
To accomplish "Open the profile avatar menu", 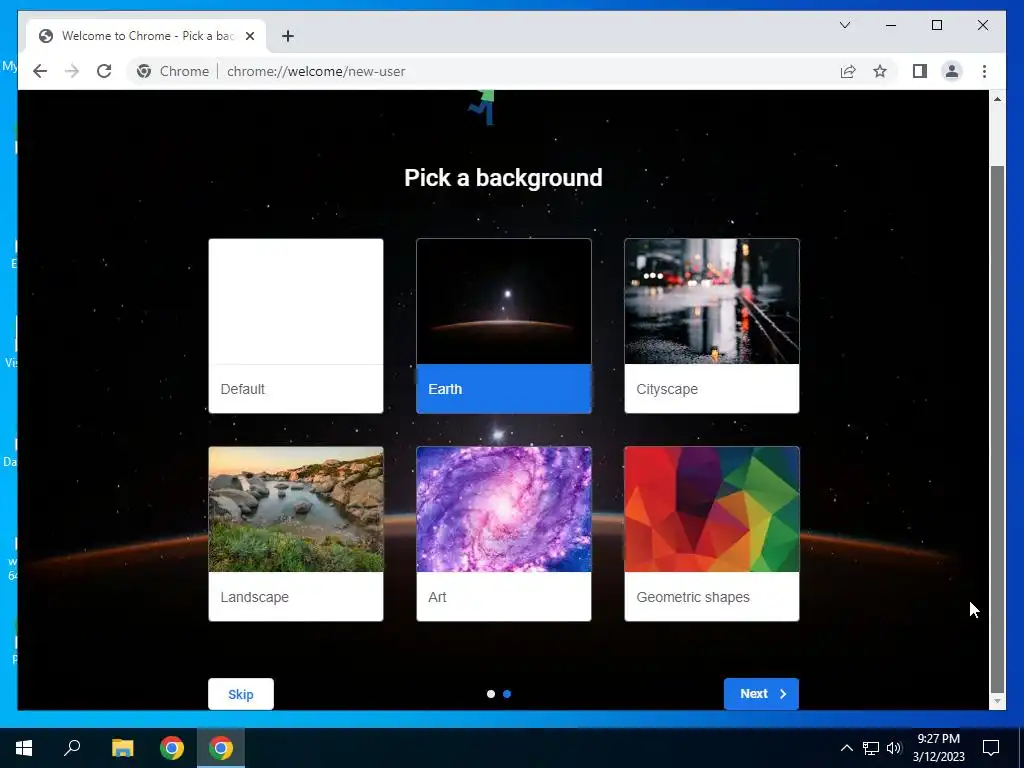I will pos(952,71).
